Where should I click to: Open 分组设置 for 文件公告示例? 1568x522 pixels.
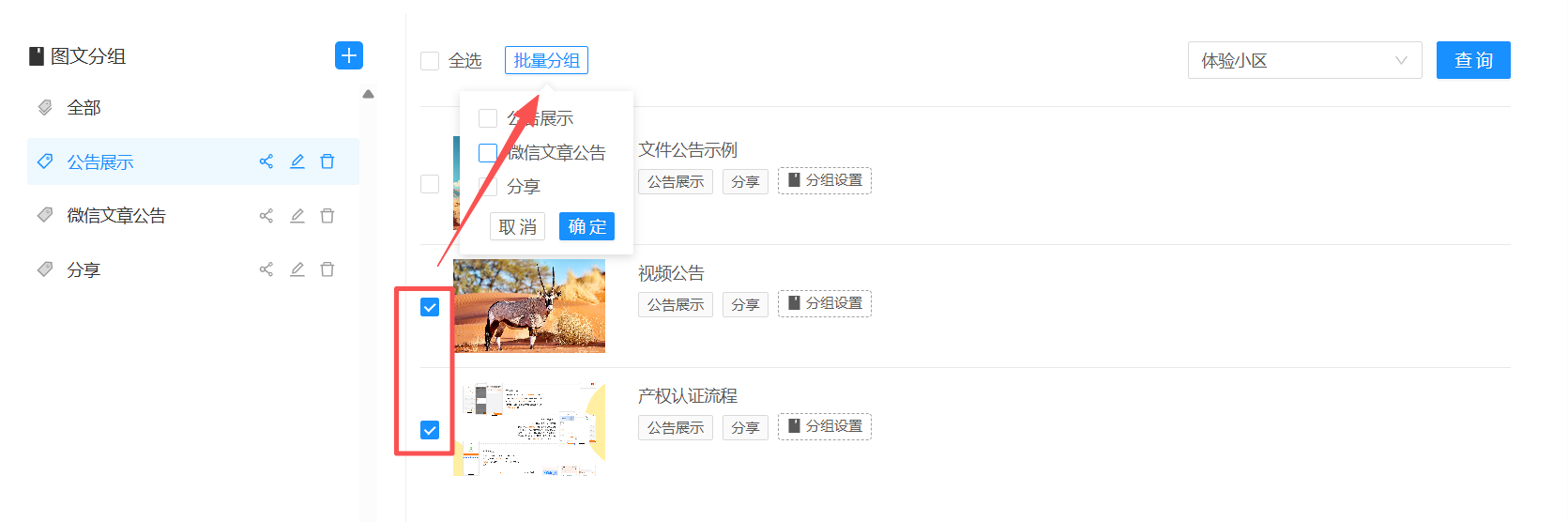coord(825,180)
